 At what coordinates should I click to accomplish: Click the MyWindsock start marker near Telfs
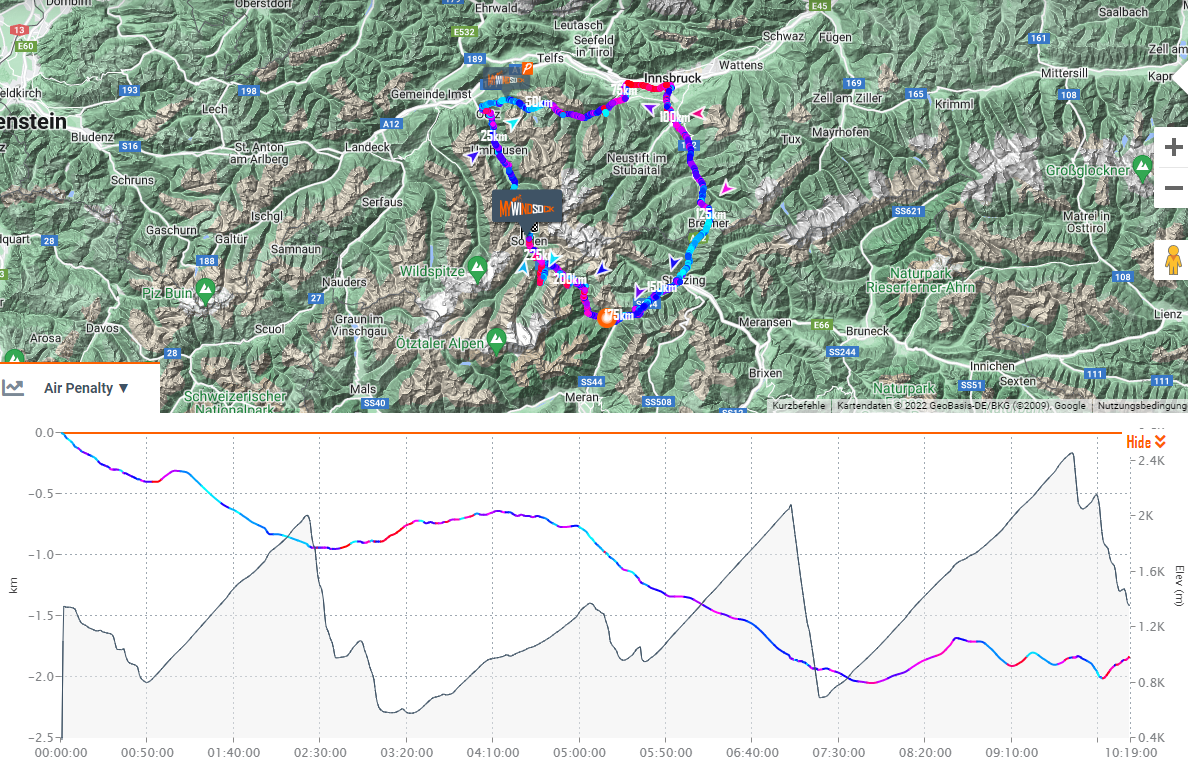click(x=502, y=78)
